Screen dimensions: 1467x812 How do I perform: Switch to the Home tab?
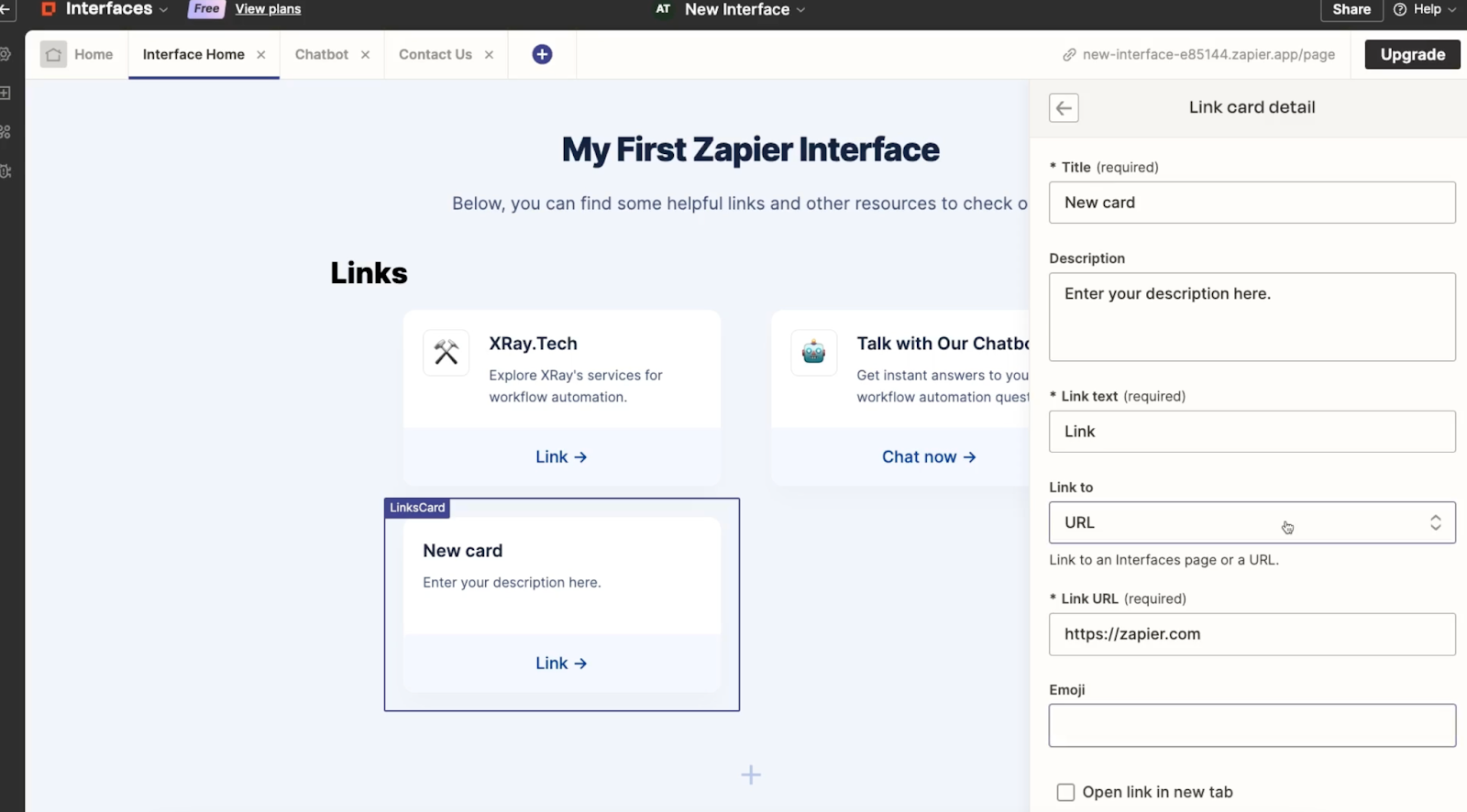click(77, 55)
